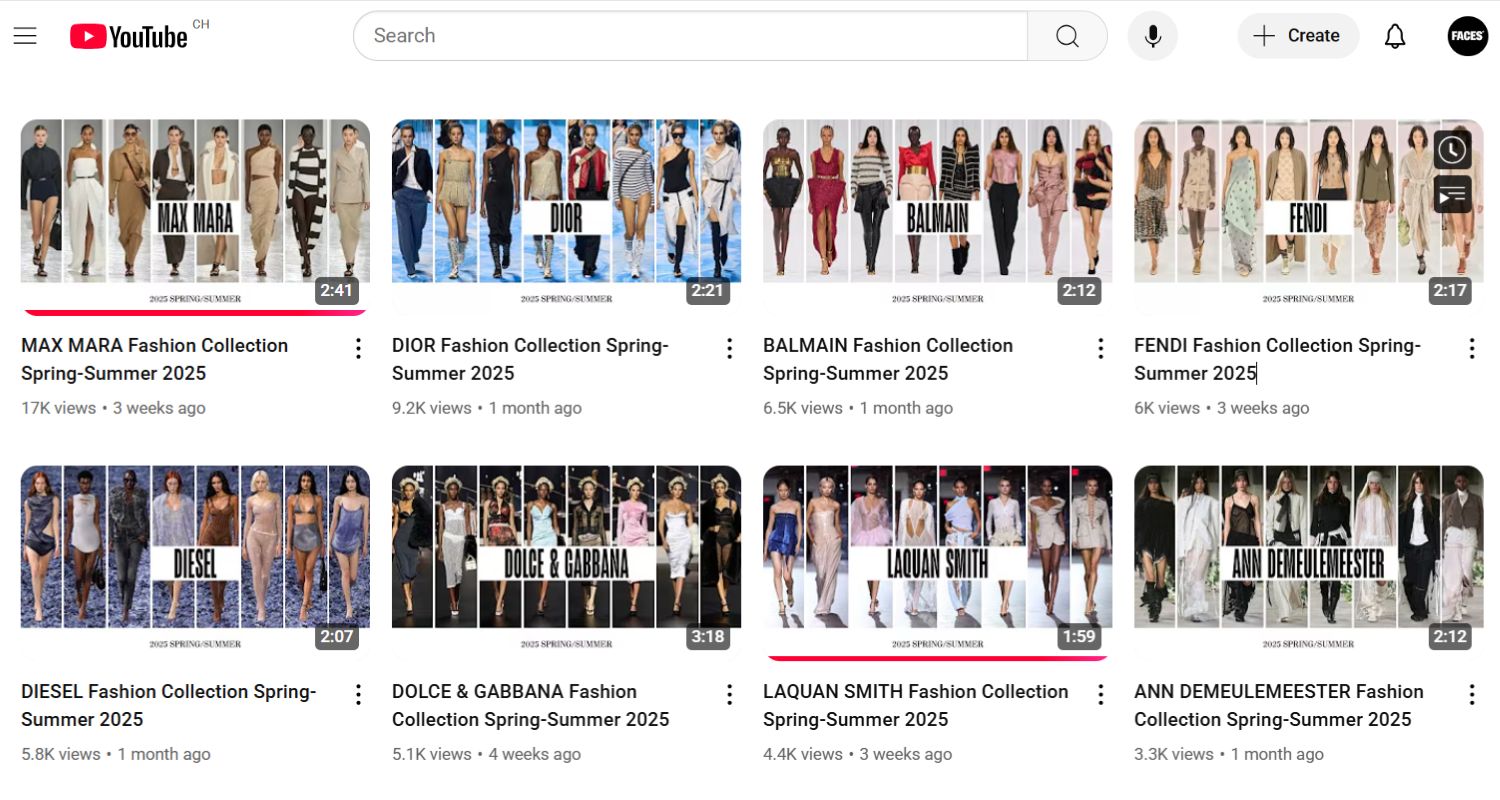
Task: Open FENDI Fashion Collection title link
Action: 1277,359
